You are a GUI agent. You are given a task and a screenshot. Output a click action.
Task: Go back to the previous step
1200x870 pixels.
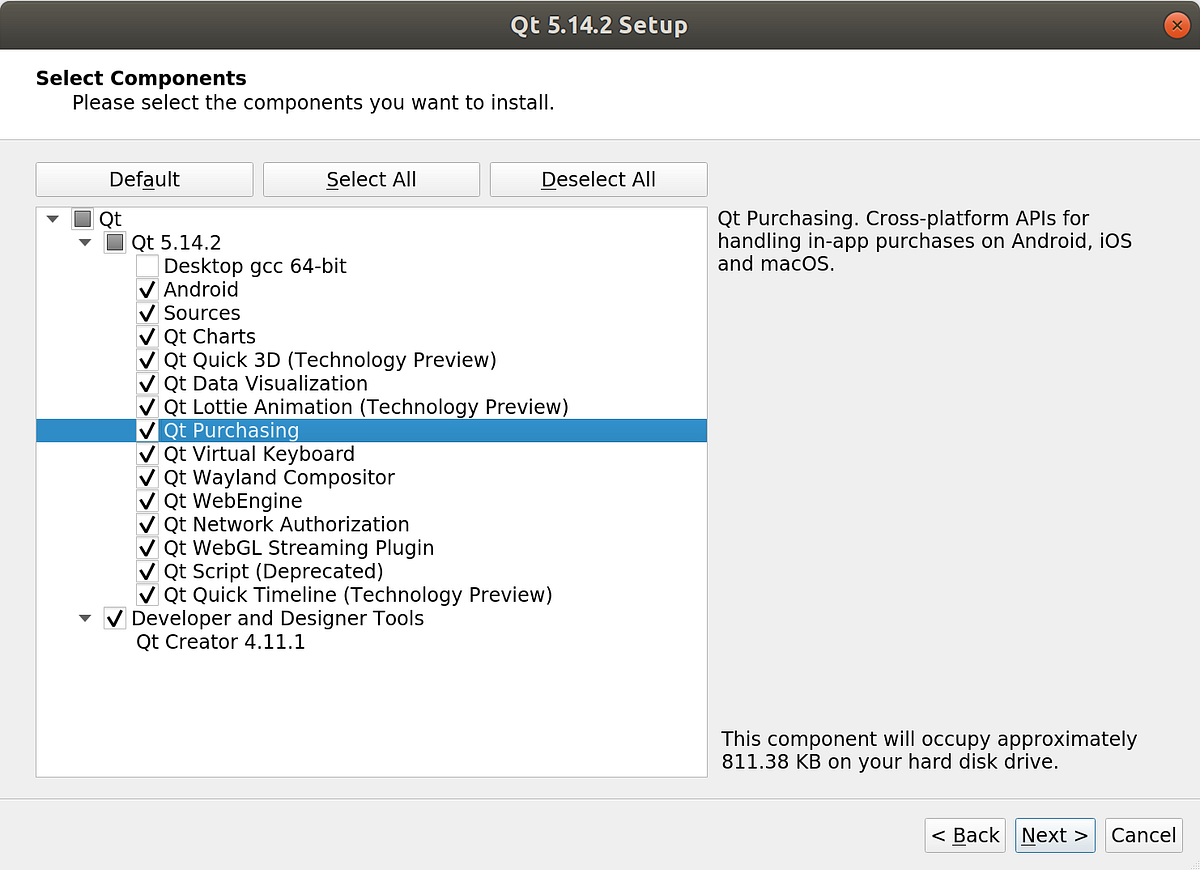pyautogui.click(x=964, y=835)
